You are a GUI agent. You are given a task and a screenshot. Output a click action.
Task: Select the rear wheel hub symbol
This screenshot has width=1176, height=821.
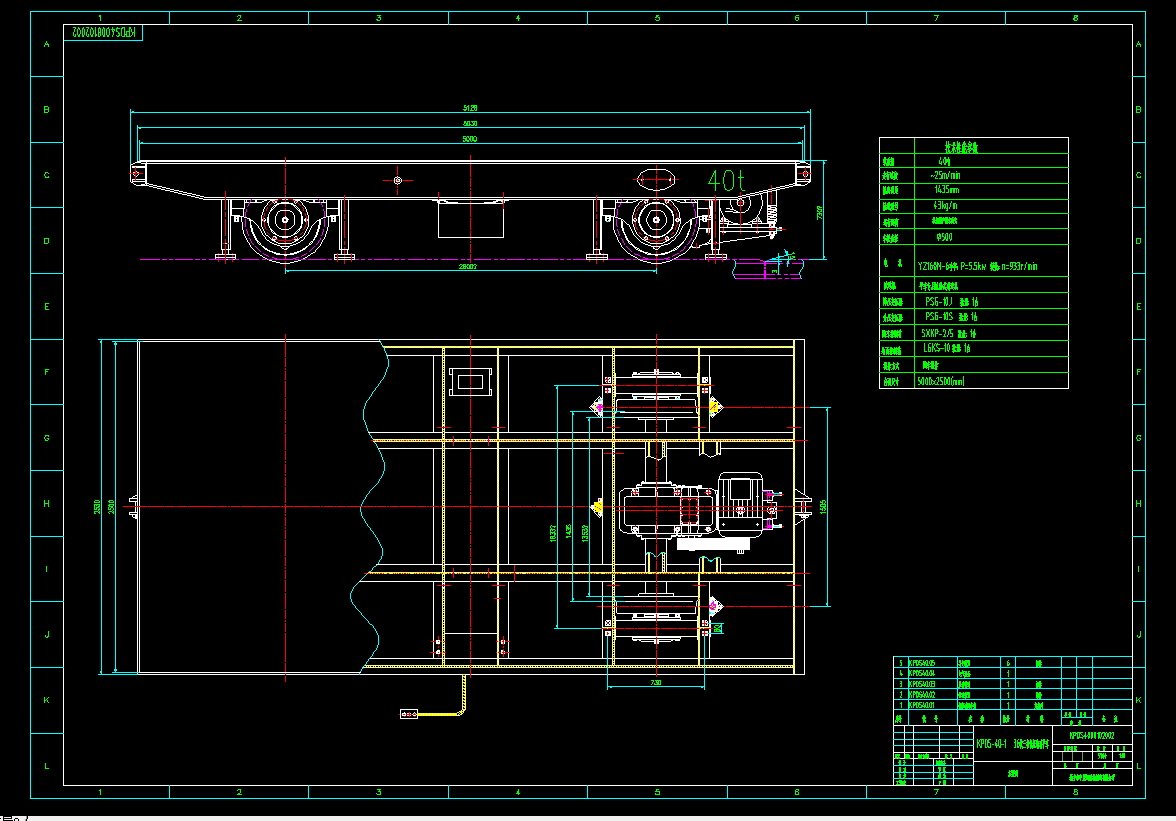pos(655,221)
